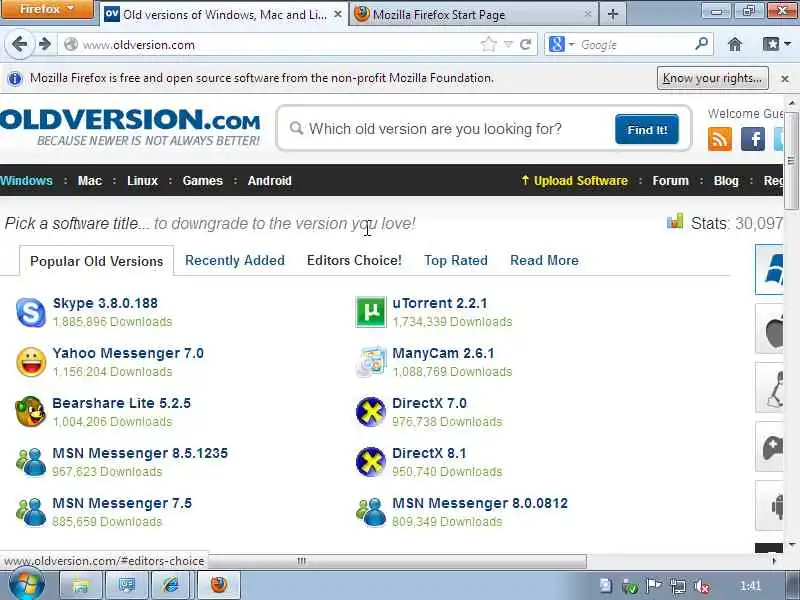Click the search magnifier in Google box
This screenshot has width=800, height=600.
click(702, 44)
